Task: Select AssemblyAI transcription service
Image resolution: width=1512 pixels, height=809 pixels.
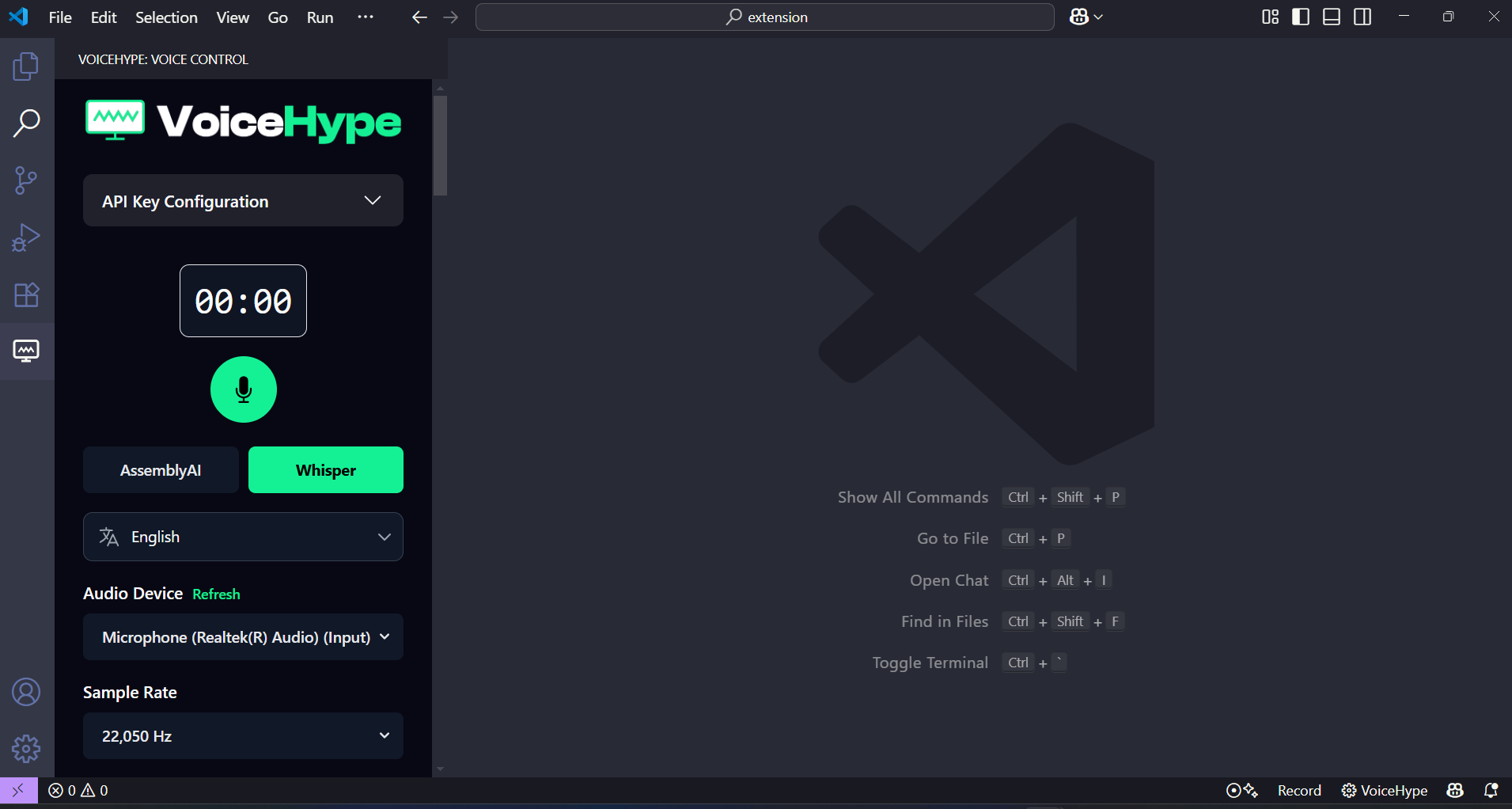Action: (x=161, y=470)
